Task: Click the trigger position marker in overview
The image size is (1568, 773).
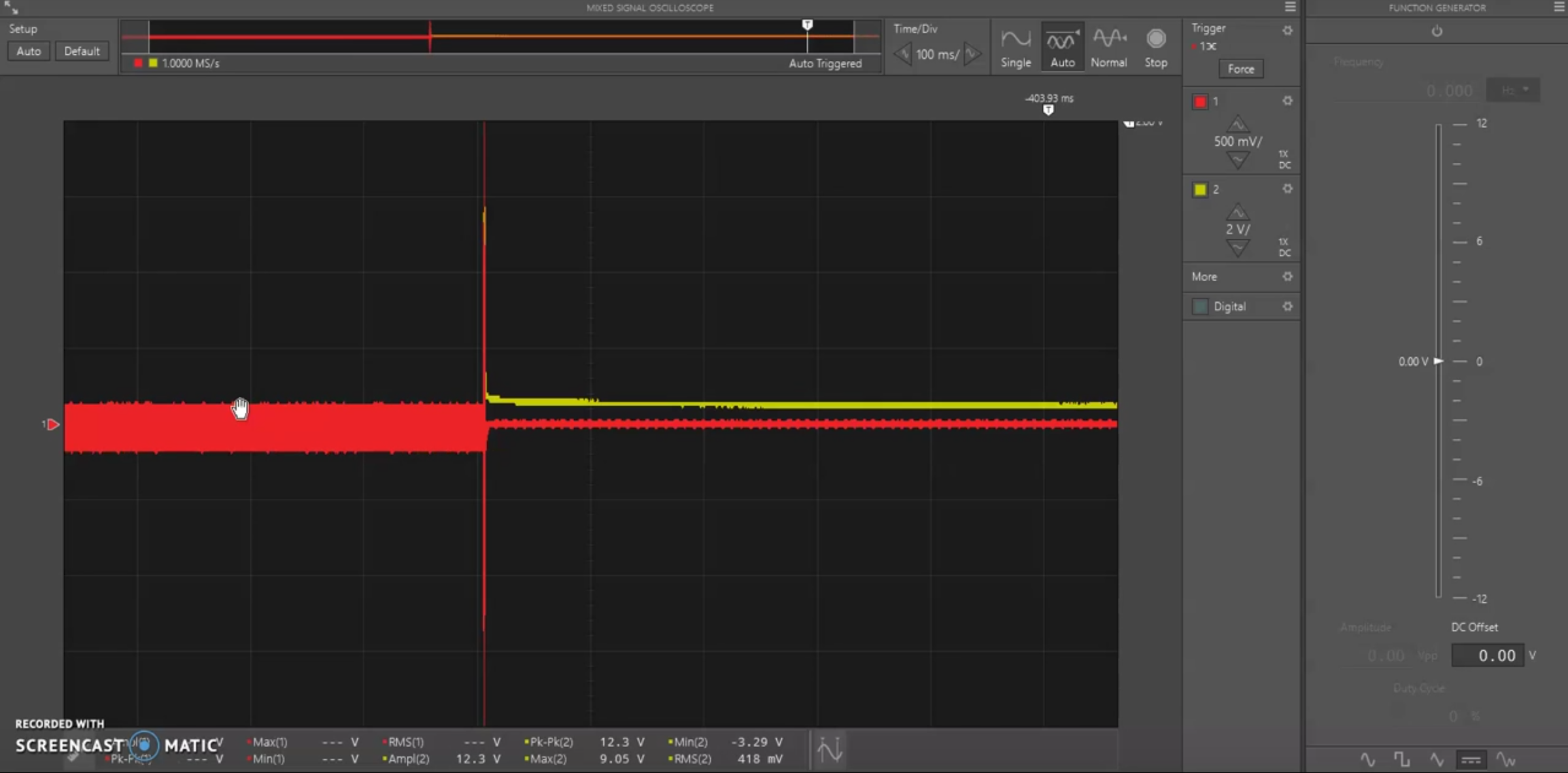Action: pyautogui.click(x=807, y=25)
